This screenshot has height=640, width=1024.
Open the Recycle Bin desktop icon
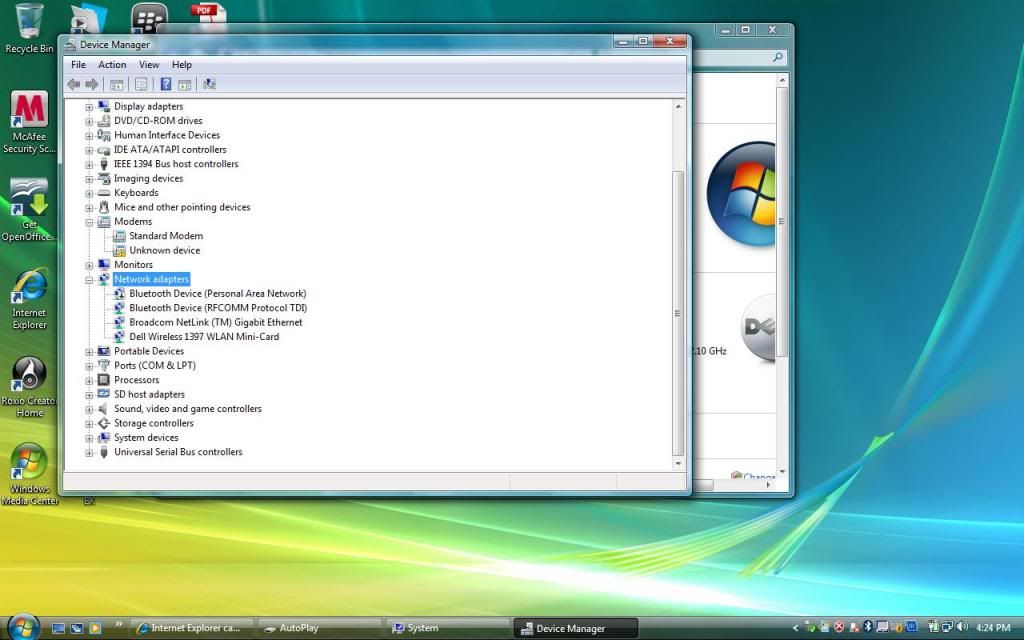(x=29, y=29)
